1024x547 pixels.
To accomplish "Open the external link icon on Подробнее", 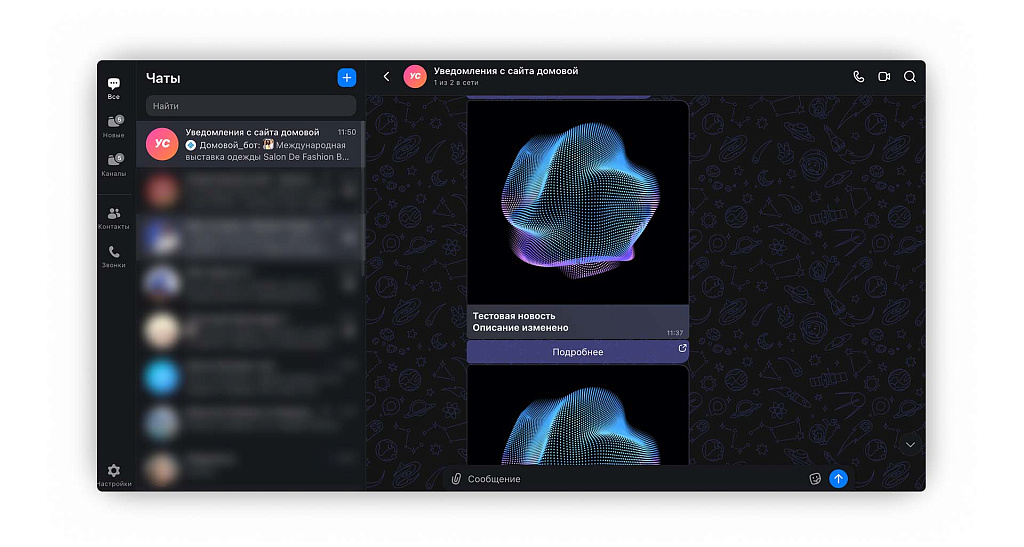I will [682, 348].
